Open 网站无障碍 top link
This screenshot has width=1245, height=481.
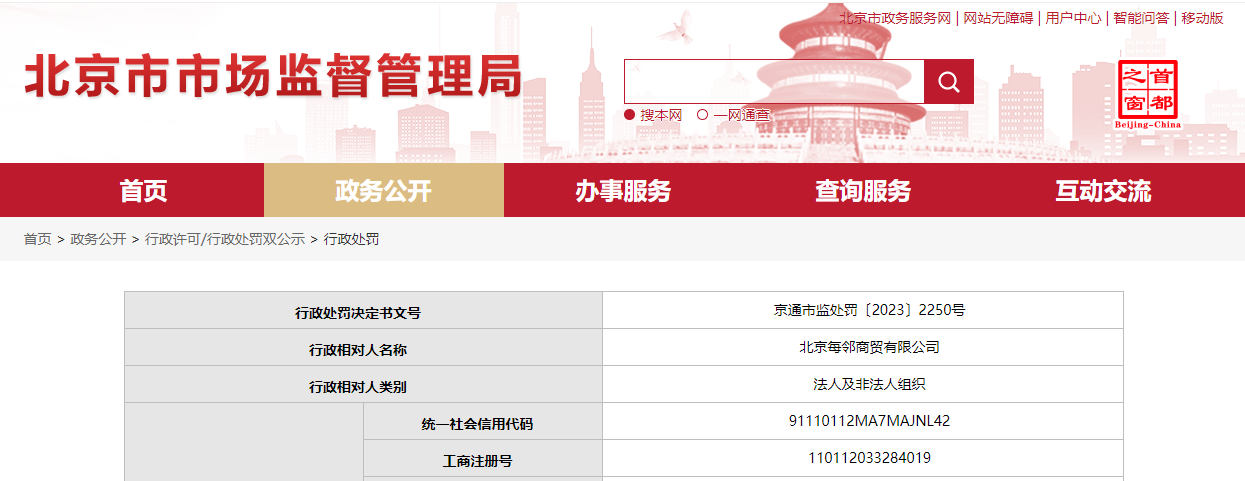coord(998,18)
